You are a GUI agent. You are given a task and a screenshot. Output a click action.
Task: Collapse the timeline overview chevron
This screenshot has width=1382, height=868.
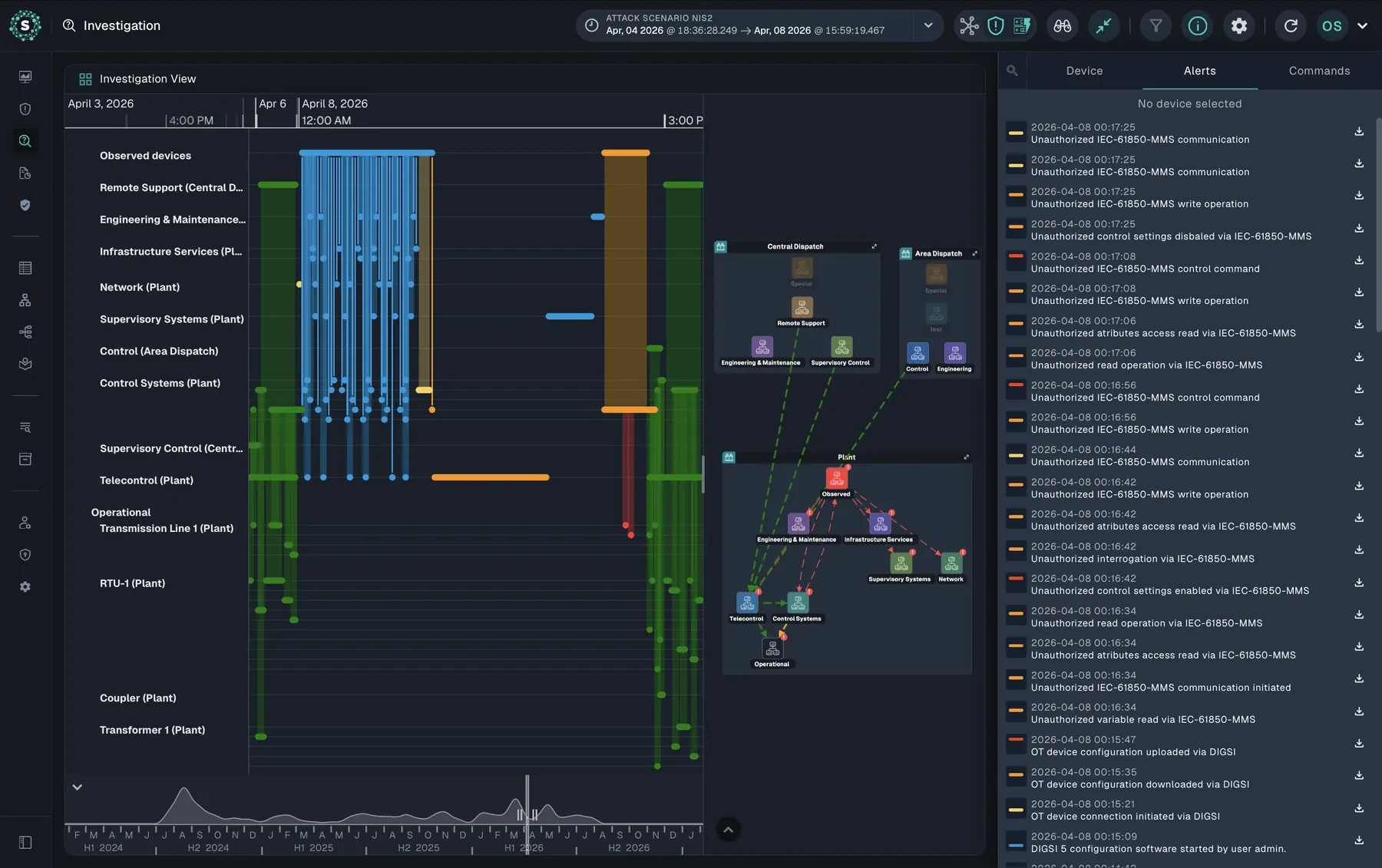[78, 787]
